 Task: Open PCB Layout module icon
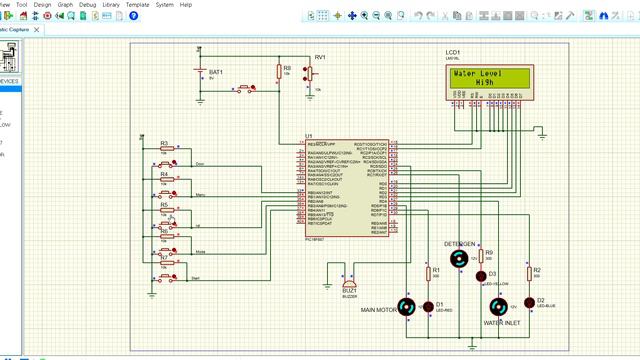click(x=47, y=16)
